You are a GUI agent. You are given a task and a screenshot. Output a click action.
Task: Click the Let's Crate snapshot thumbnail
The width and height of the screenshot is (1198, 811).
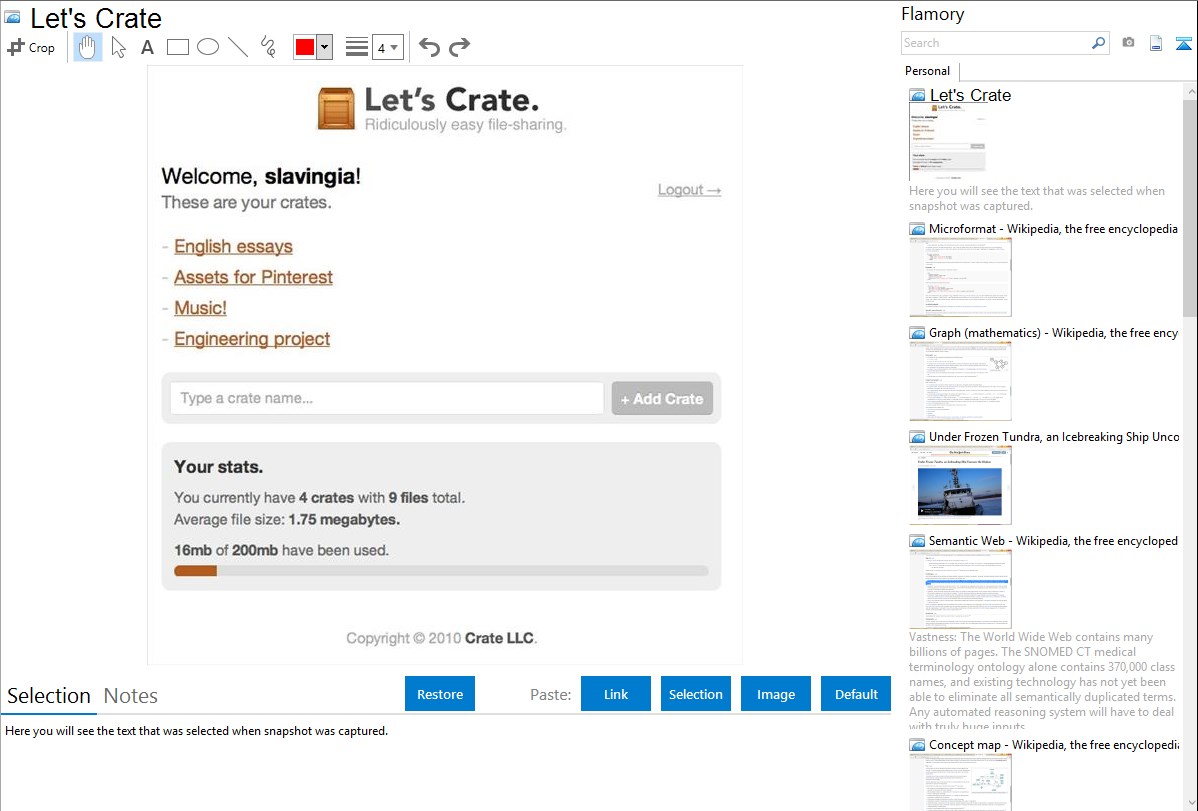pyautogui.click(x=947, y=142)
